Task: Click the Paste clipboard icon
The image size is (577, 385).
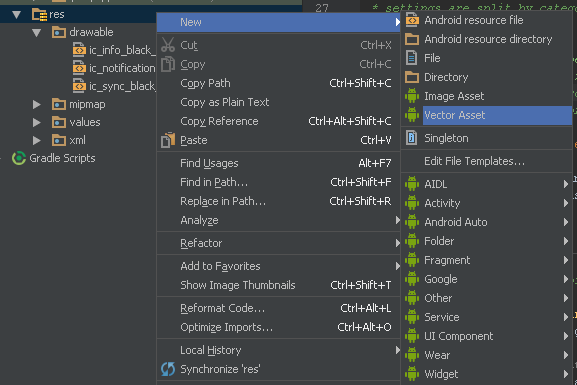Action: [168, 140]
